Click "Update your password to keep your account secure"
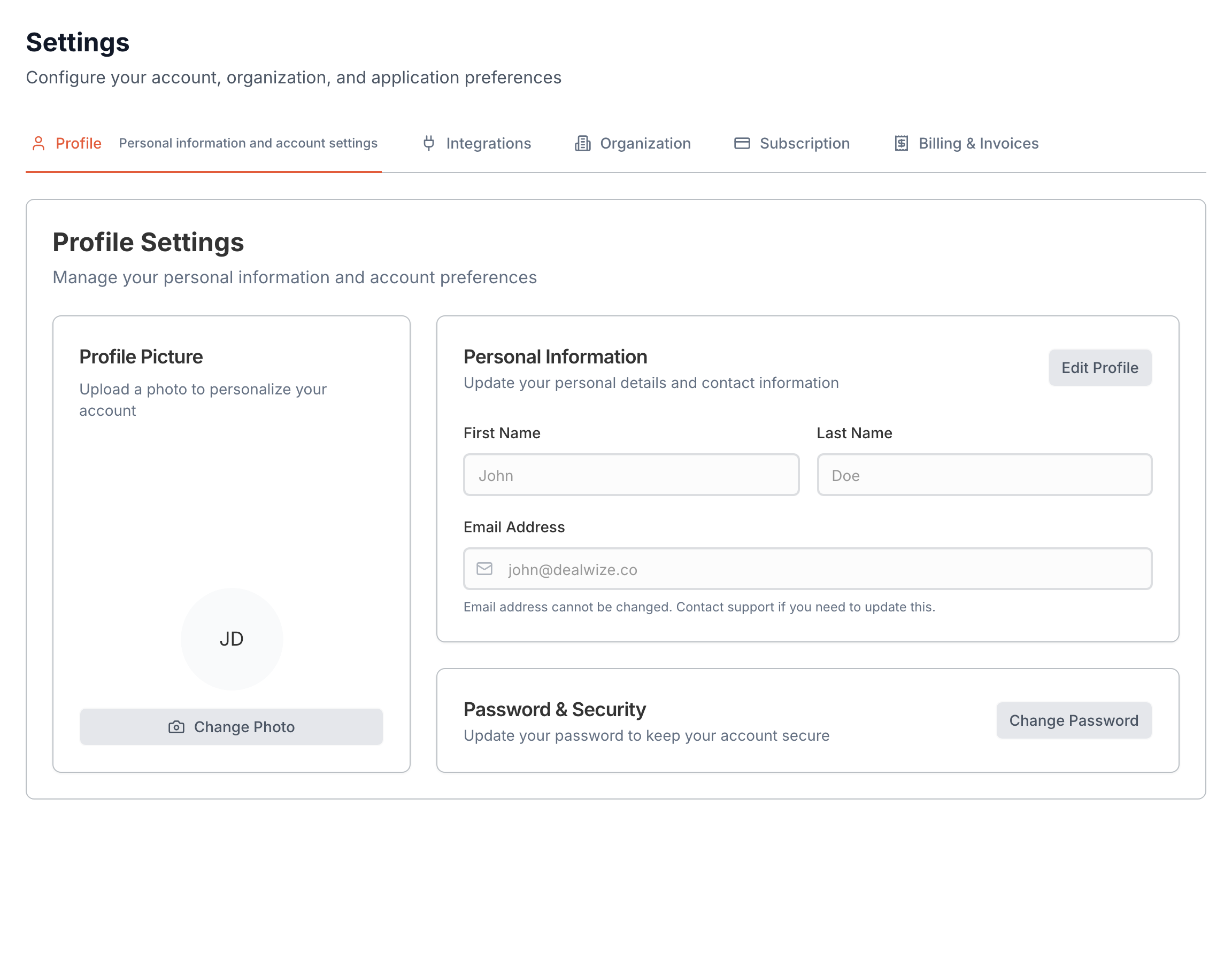This screenshot has height=962, width=1232. point(646,735)
